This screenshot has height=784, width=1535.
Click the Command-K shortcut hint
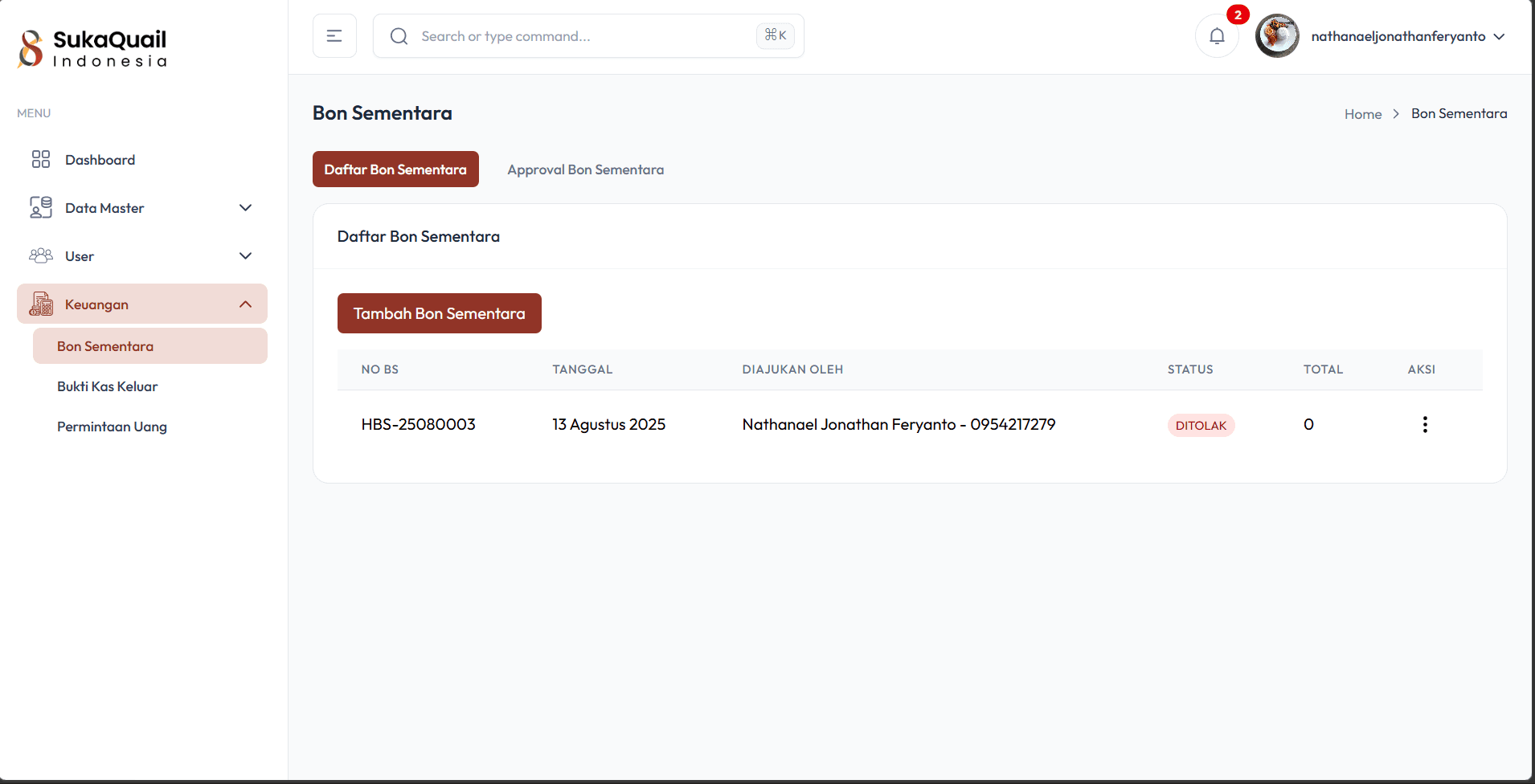click(776, 35)
